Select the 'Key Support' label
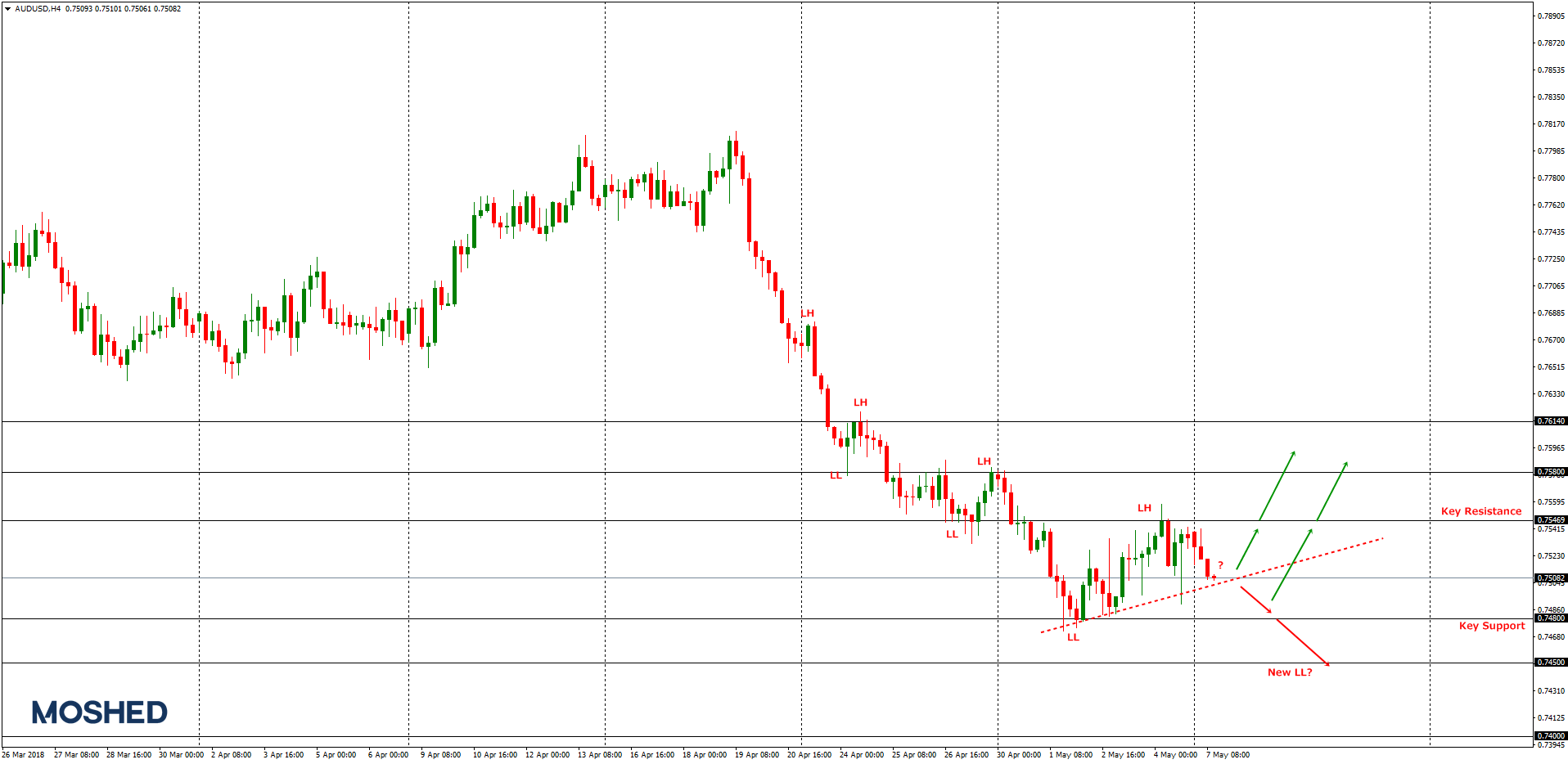The image size is (1568, 764). pos(1493,626)
